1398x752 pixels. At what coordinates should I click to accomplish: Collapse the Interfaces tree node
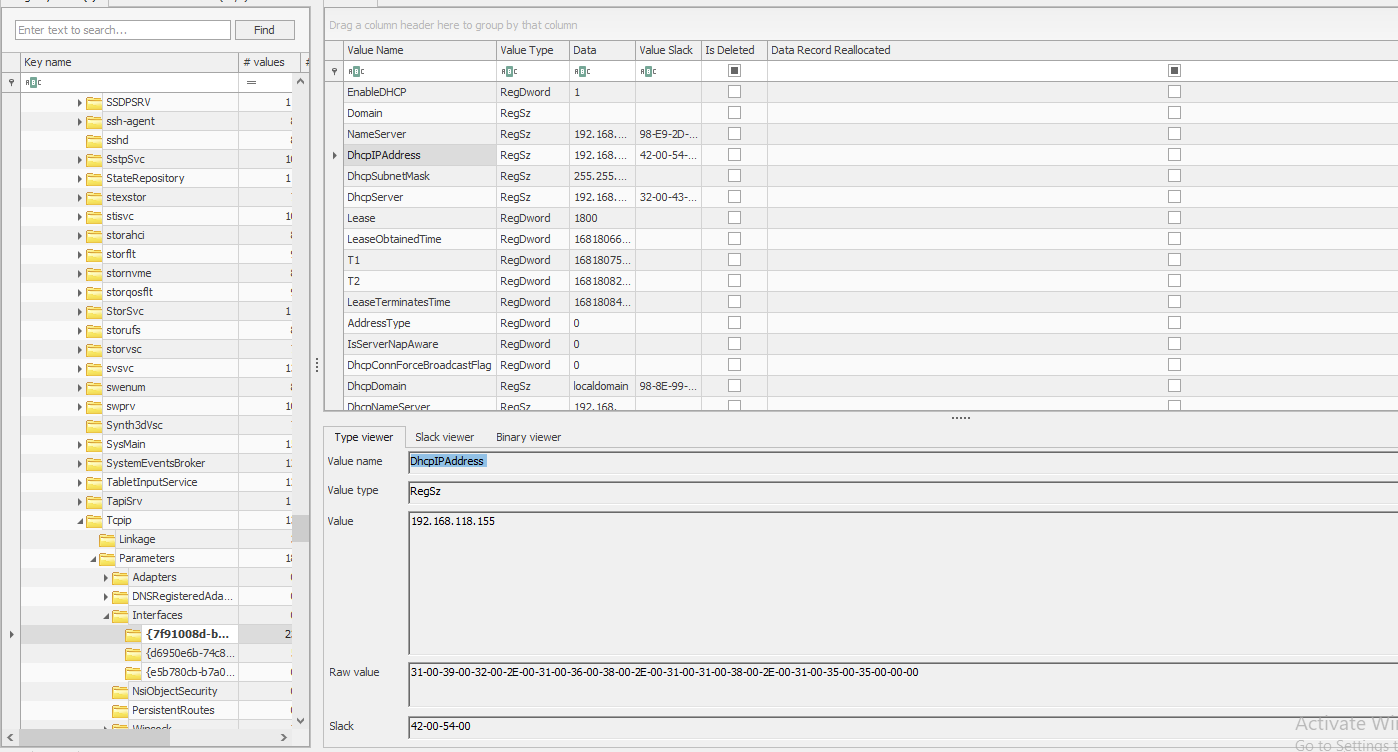point(106,616)
